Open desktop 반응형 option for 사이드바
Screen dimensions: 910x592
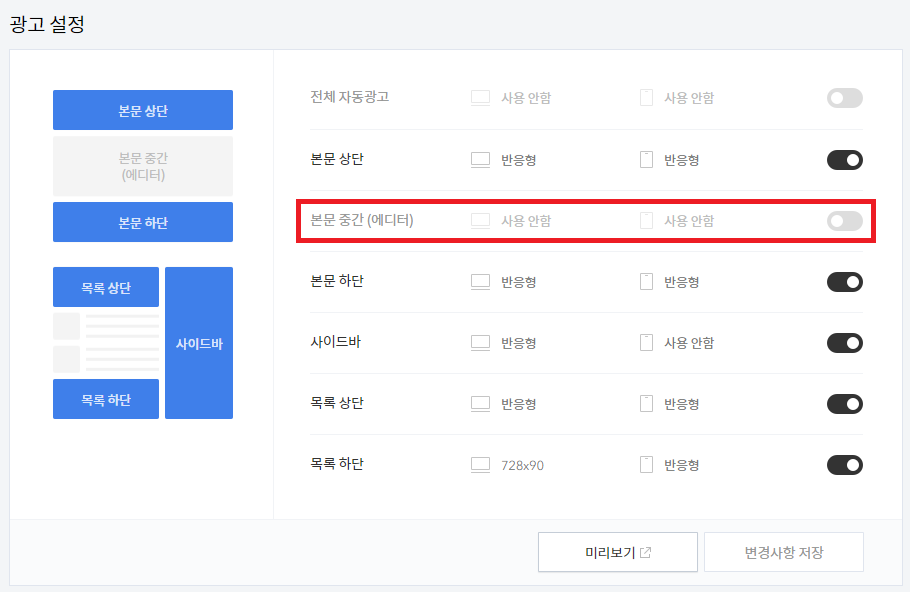(518, 343)
